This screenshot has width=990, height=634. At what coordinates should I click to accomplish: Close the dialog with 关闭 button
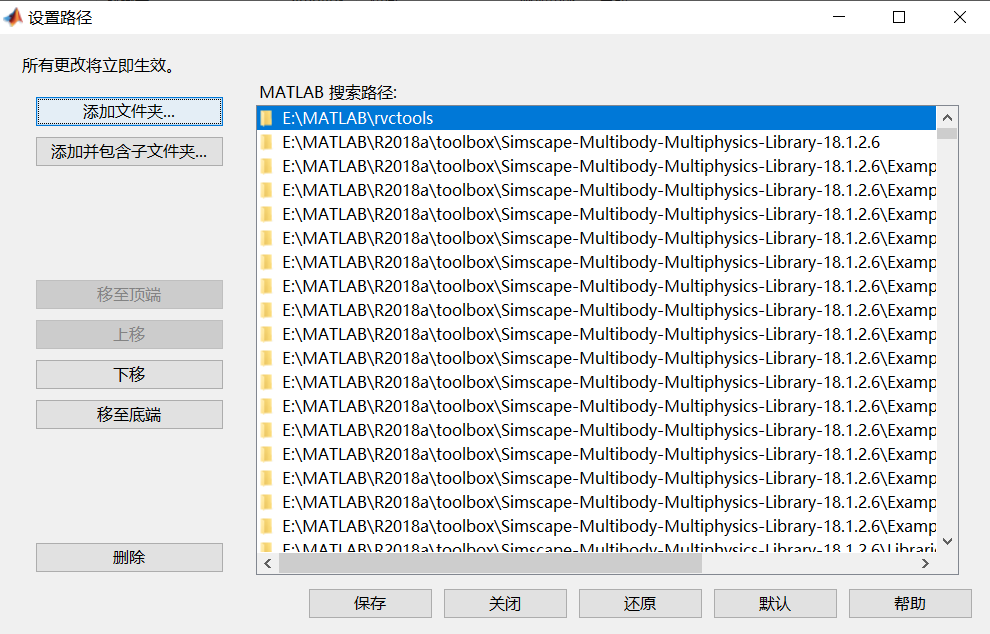(x=505, y=604)
